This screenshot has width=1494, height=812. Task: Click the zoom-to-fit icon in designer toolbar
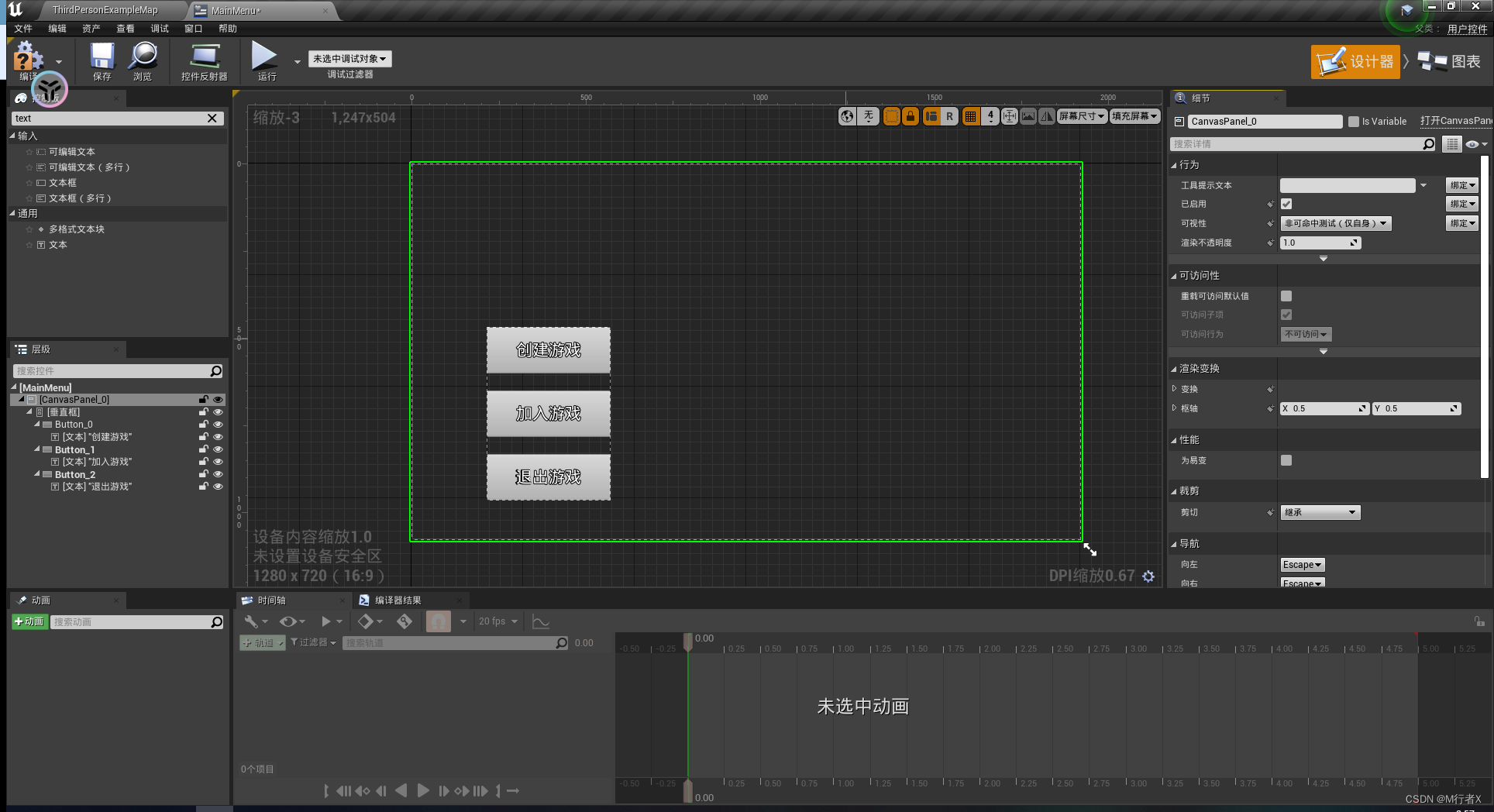1010,116
